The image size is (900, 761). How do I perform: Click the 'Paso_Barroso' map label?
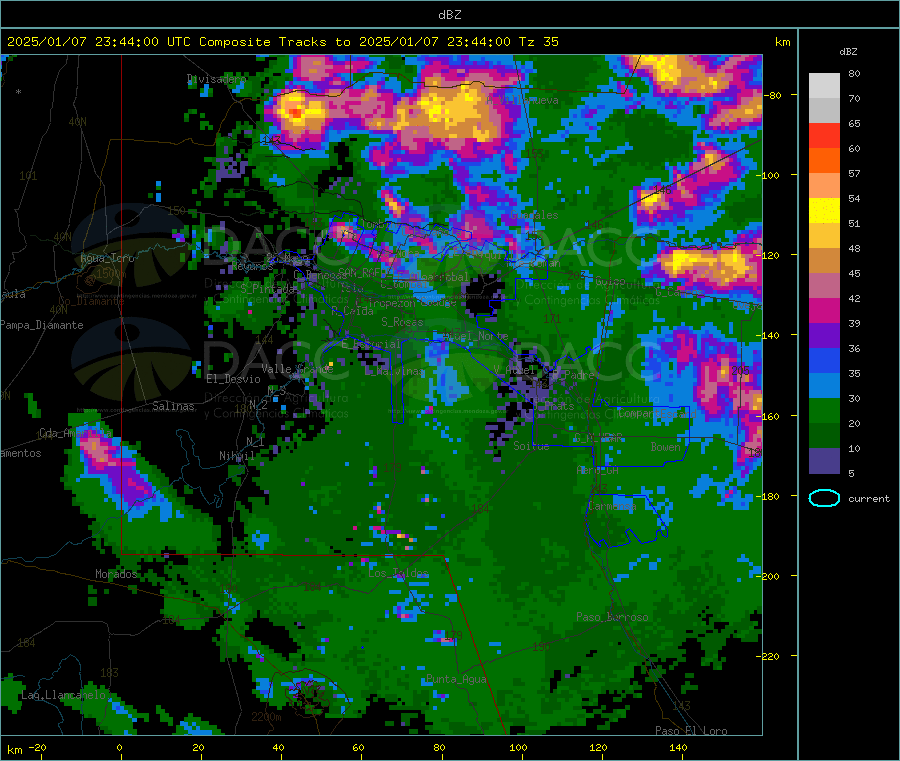tap(612, 617)
